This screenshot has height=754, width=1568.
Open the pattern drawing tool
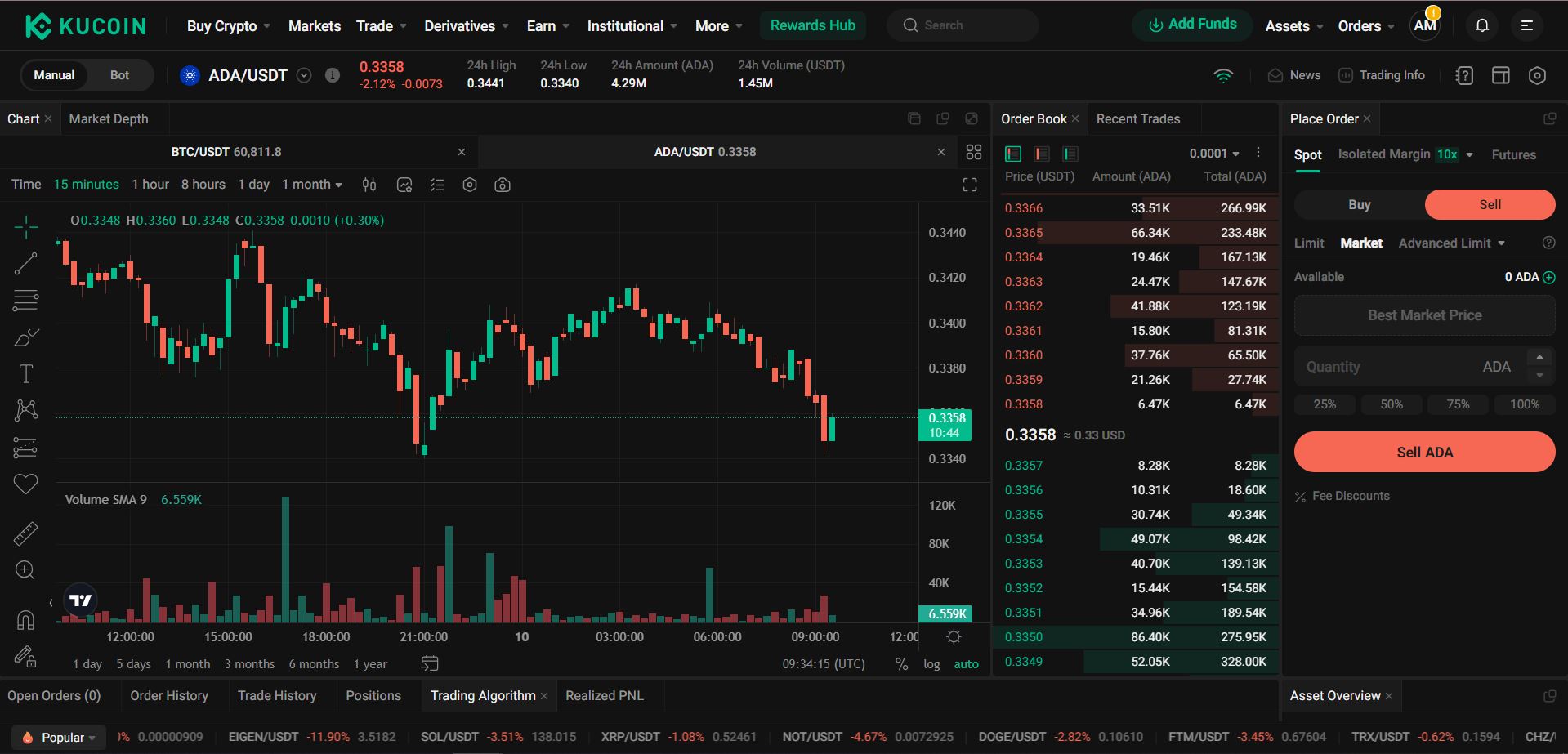pos(26,410)
